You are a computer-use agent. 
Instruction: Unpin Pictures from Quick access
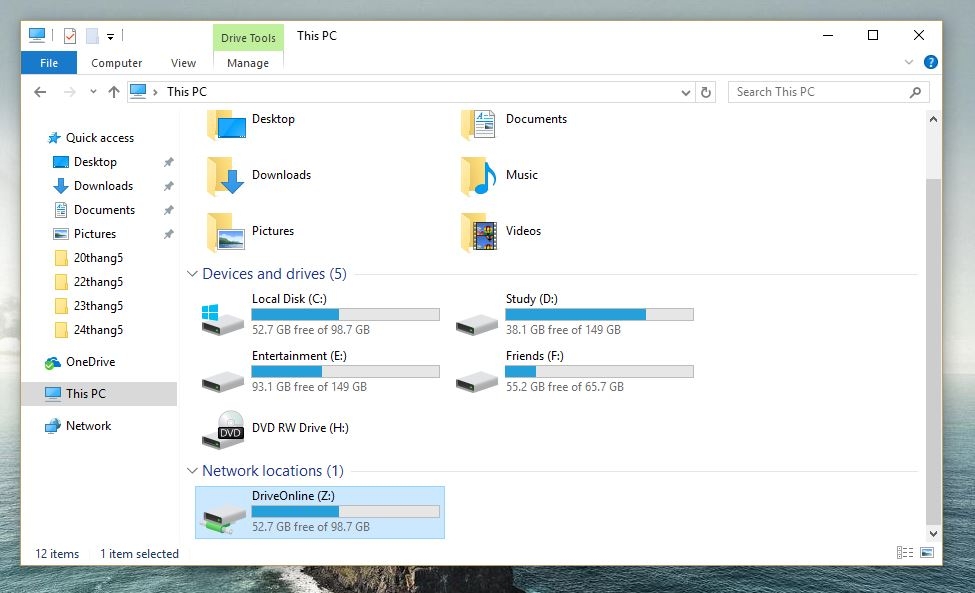[168, 233]
